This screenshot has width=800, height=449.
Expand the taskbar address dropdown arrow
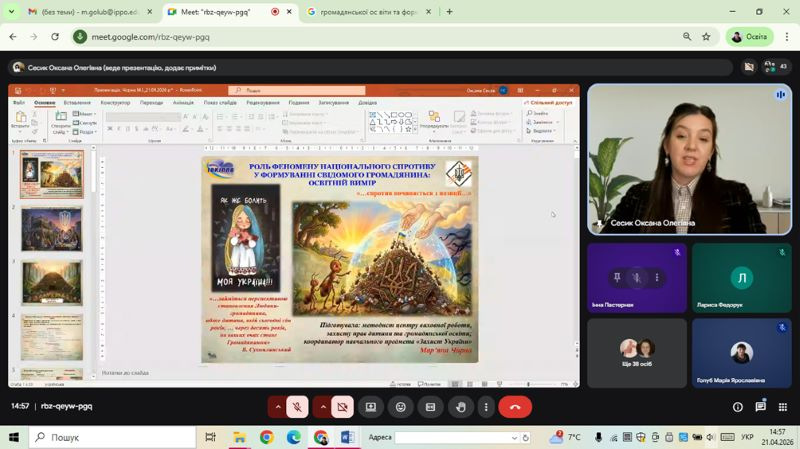(x=514, y=438)
